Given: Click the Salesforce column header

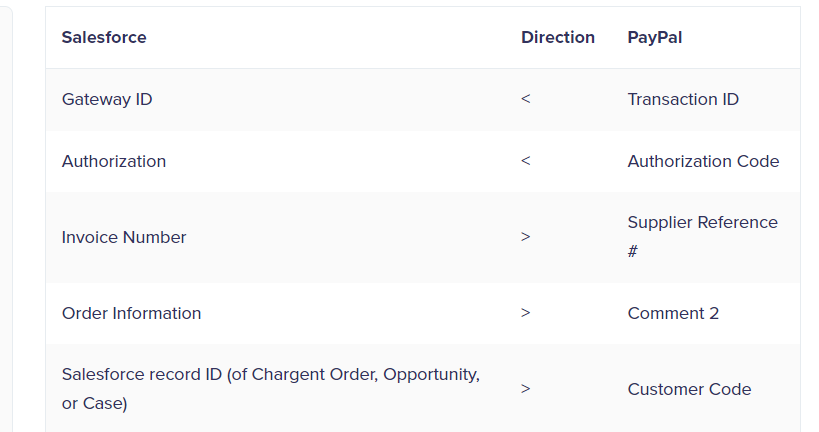Looking at the screenshot, I should tap(104, 38).
